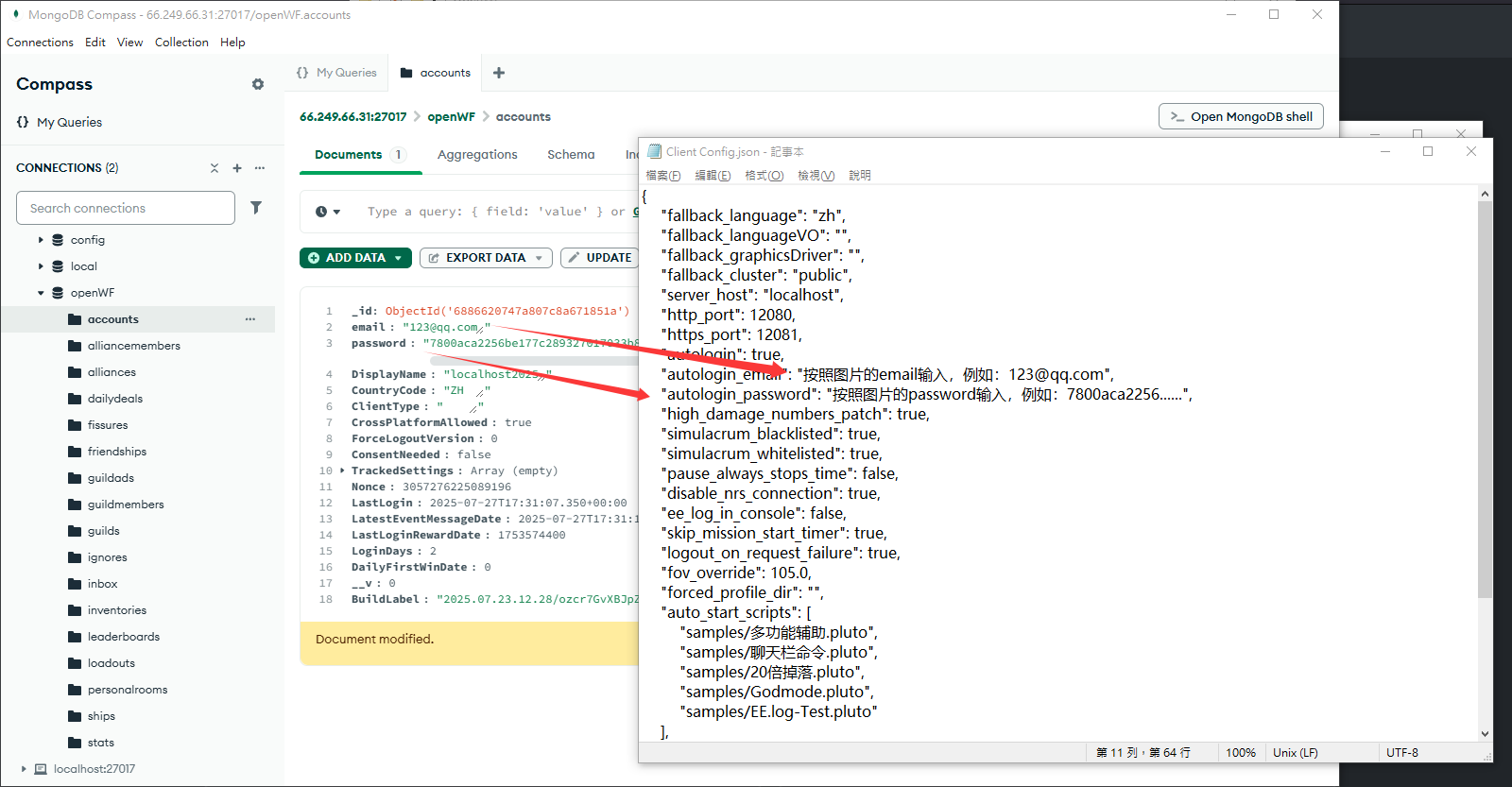Open the Help menu in Compass
The width and height of the screenshot is (1512, 787).
232,43
